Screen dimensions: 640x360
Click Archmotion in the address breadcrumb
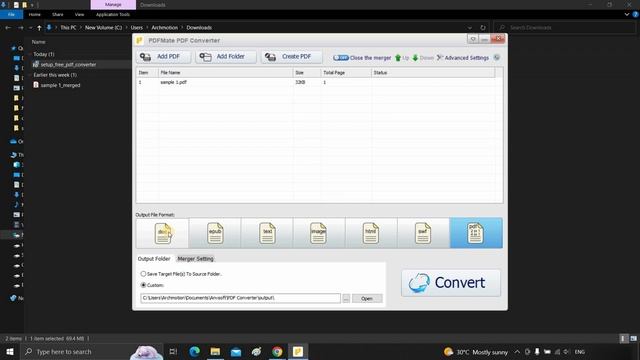click(164, 28)
